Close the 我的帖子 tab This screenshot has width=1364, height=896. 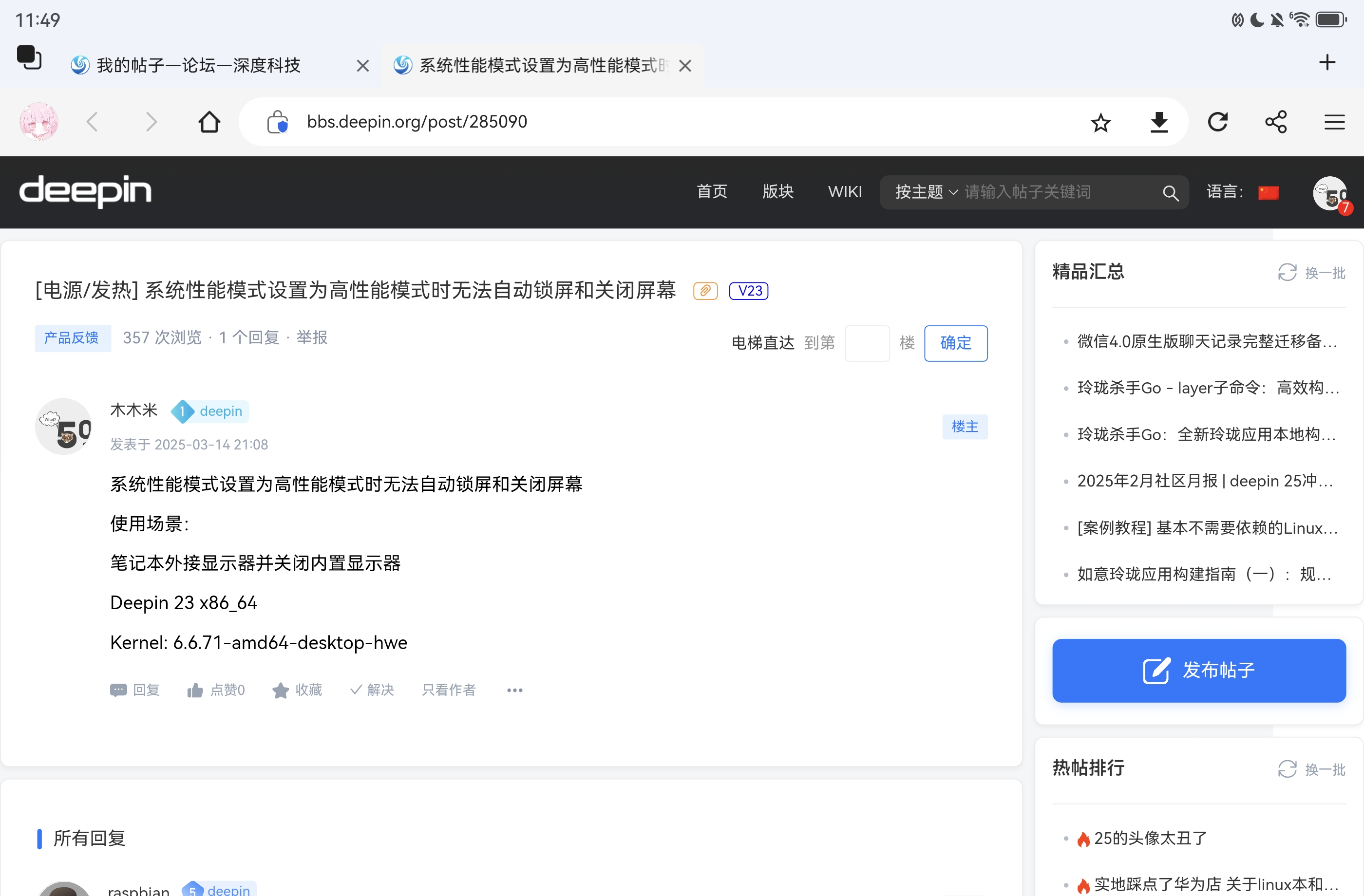pos(363,66)
